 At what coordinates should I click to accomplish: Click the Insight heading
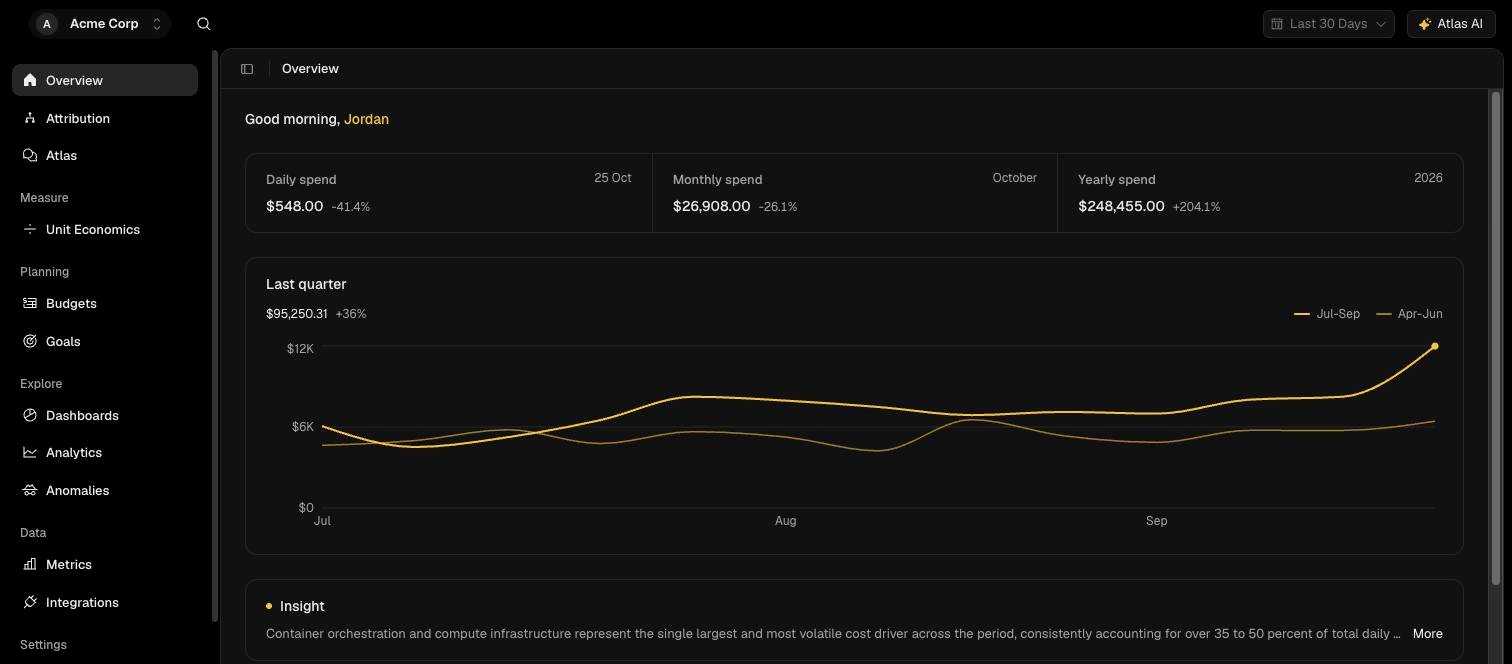pyautogui.click(x=302, y=606)
